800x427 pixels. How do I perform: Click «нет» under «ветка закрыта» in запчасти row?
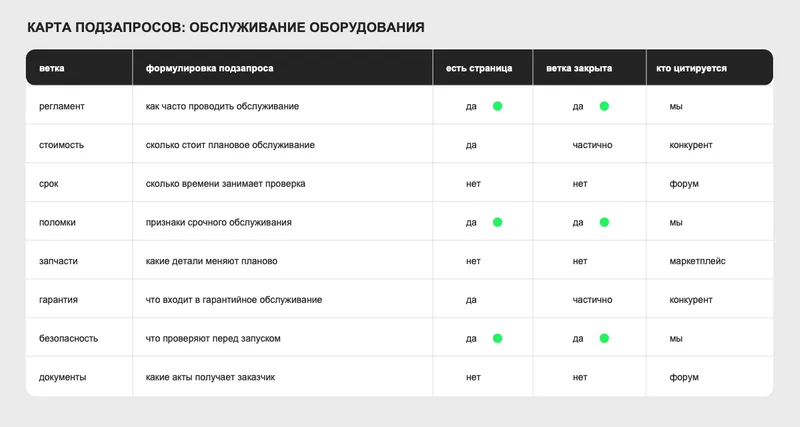(x=580, y=261)
